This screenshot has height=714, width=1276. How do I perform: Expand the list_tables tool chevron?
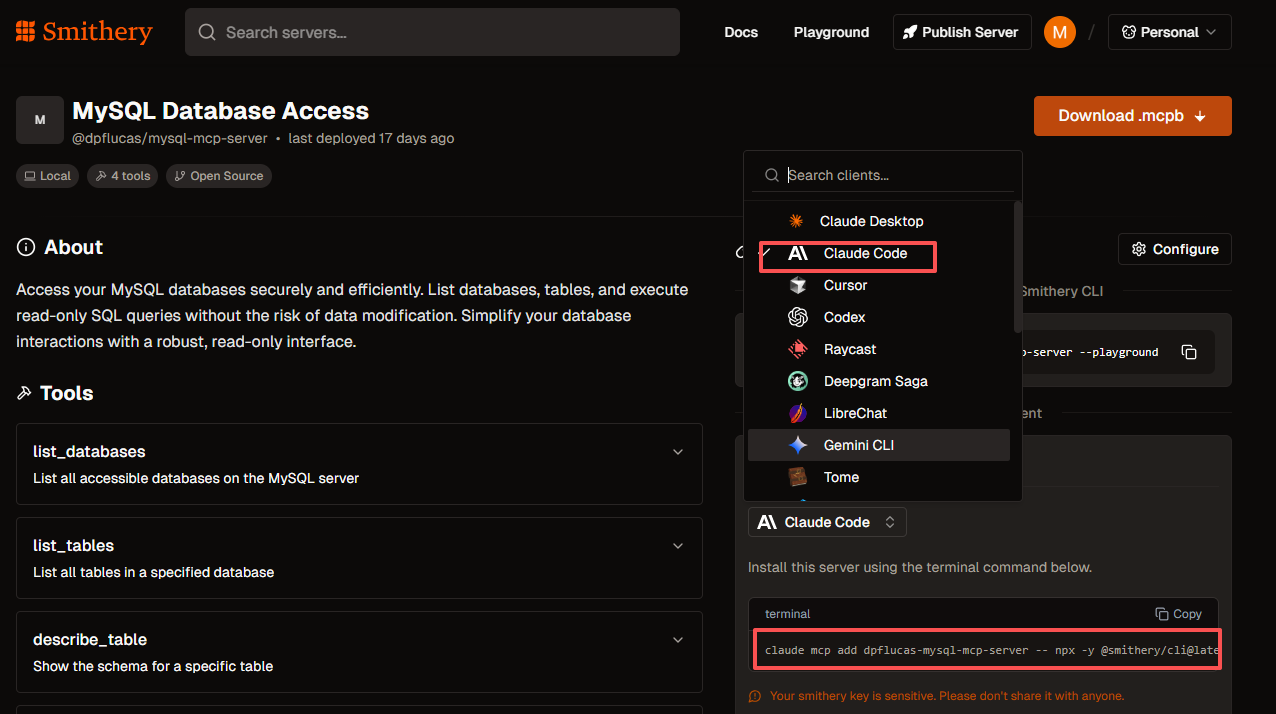(x=678, y=546)
